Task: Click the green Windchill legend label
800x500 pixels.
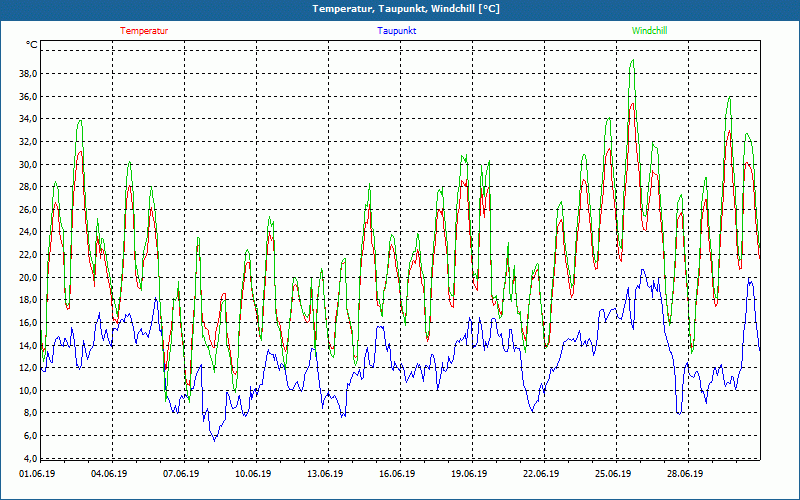Action: pyautogui.click(x=649, y=31)
